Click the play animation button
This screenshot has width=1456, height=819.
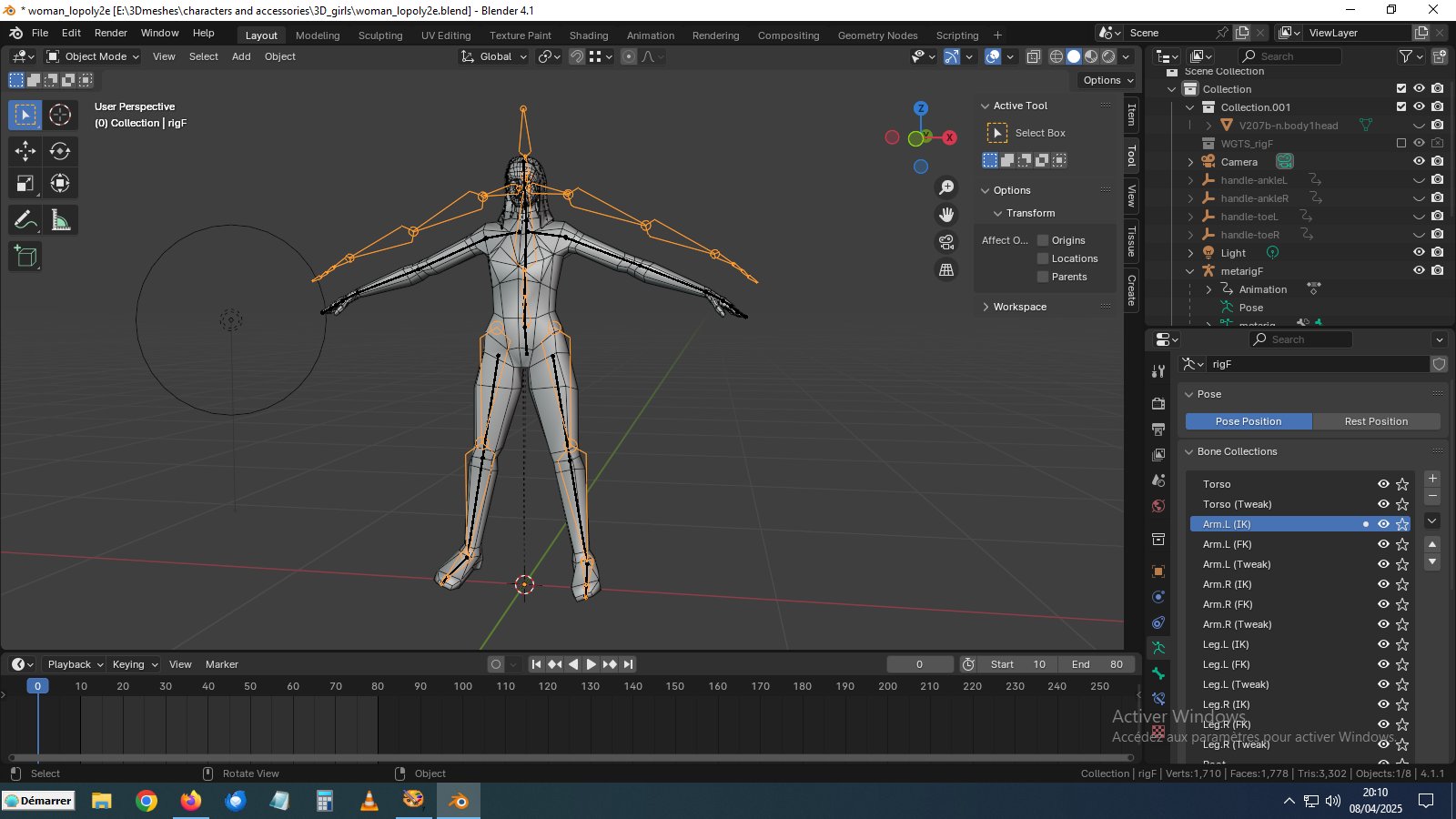591,664
